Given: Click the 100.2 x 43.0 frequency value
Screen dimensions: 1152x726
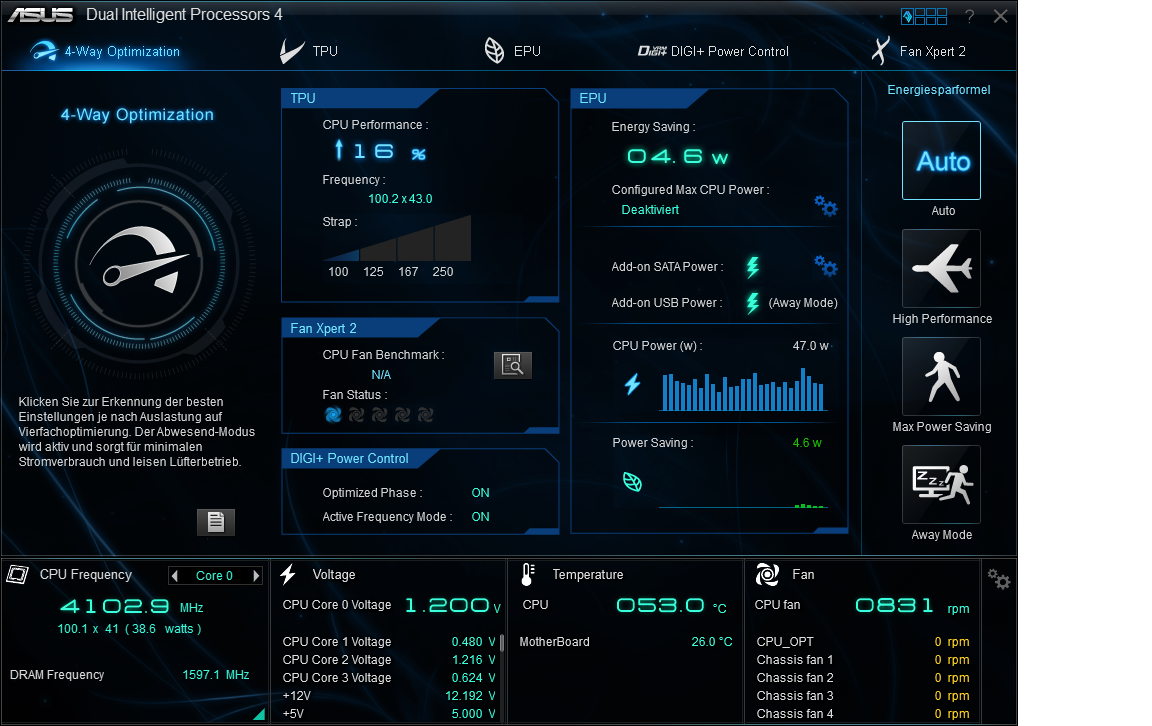Looking at the screenshot, I should click(400, 199).
